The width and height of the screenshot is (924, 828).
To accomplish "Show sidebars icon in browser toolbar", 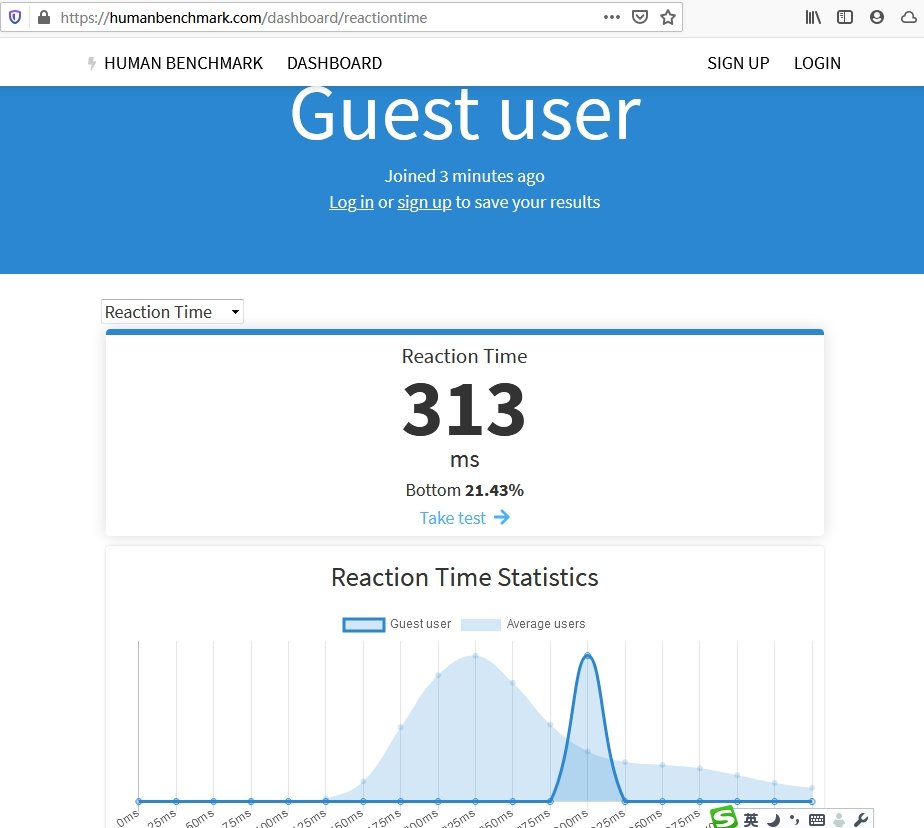I will [x=844, y=17].
